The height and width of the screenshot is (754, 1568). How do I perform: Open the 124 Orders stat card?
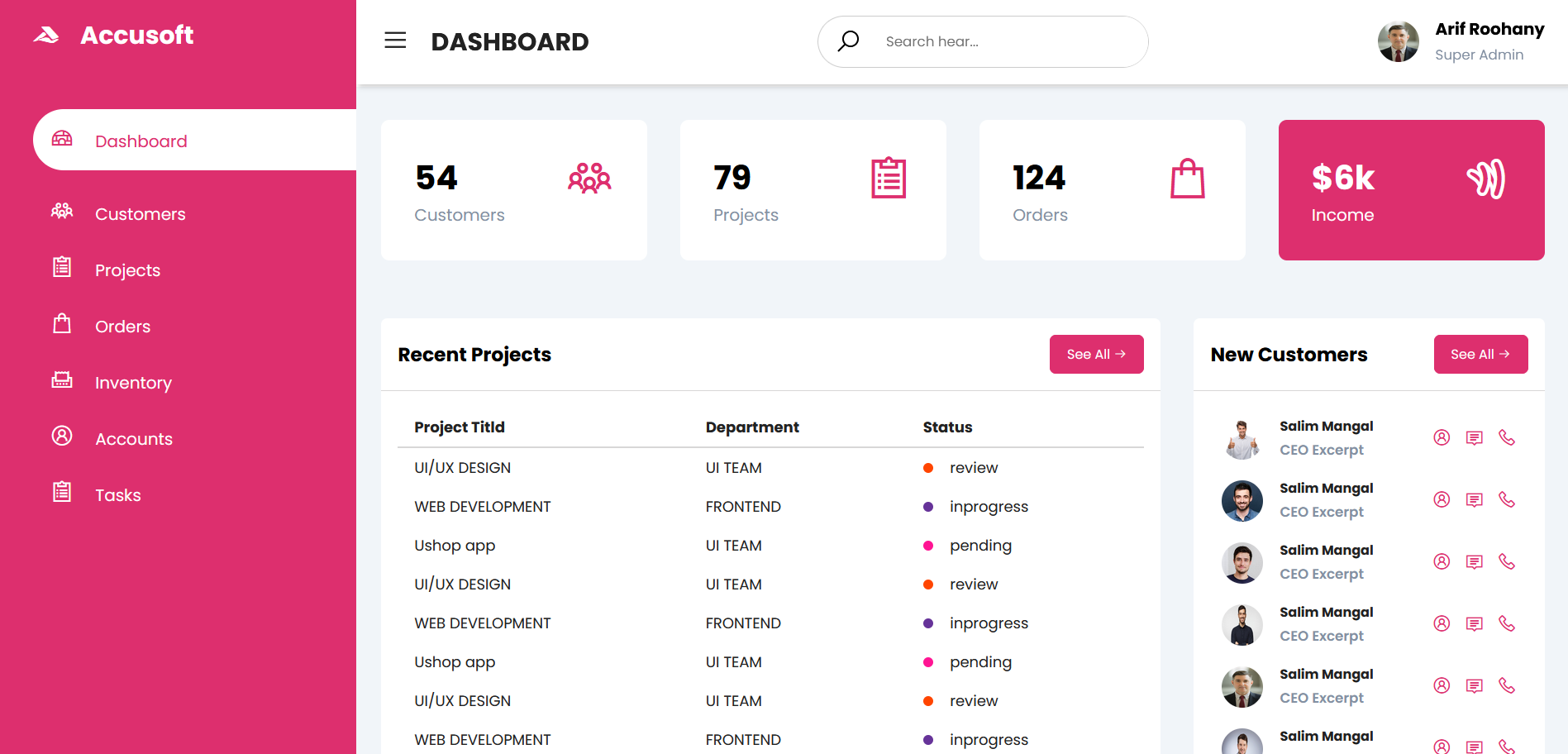click(x=1113, y=190)
